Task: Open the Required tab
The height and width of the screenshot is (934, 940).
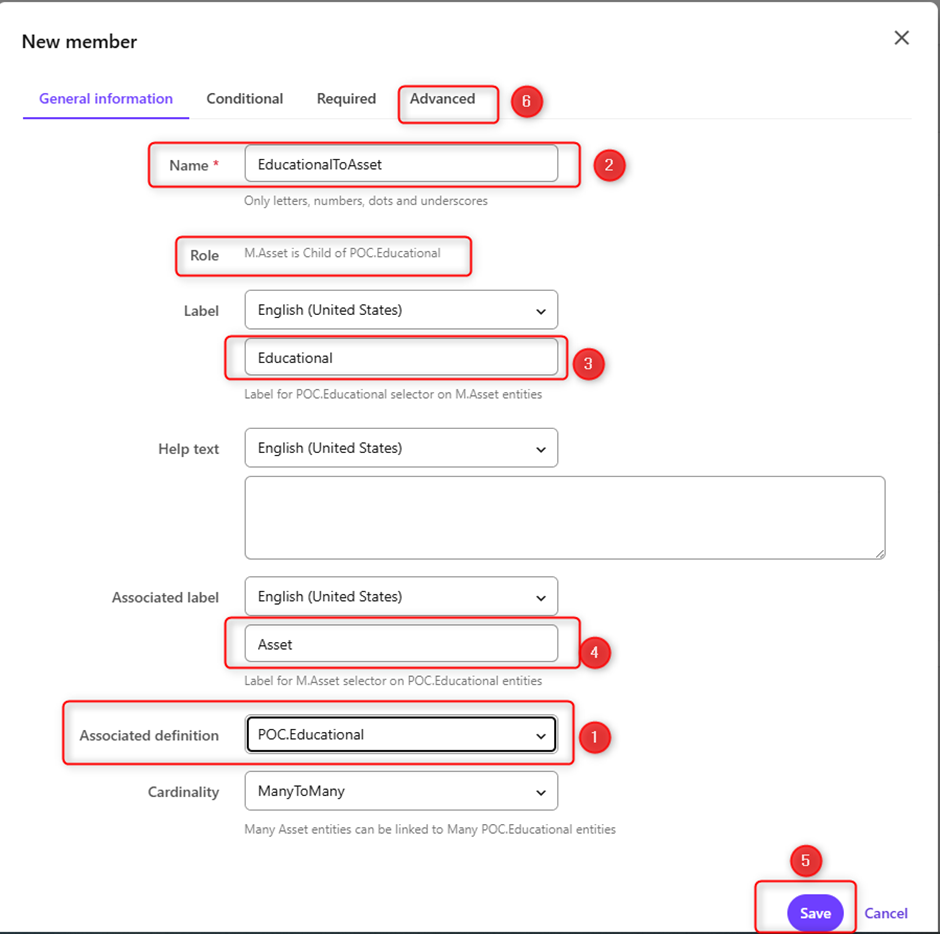Action: [x=347, y=99]
